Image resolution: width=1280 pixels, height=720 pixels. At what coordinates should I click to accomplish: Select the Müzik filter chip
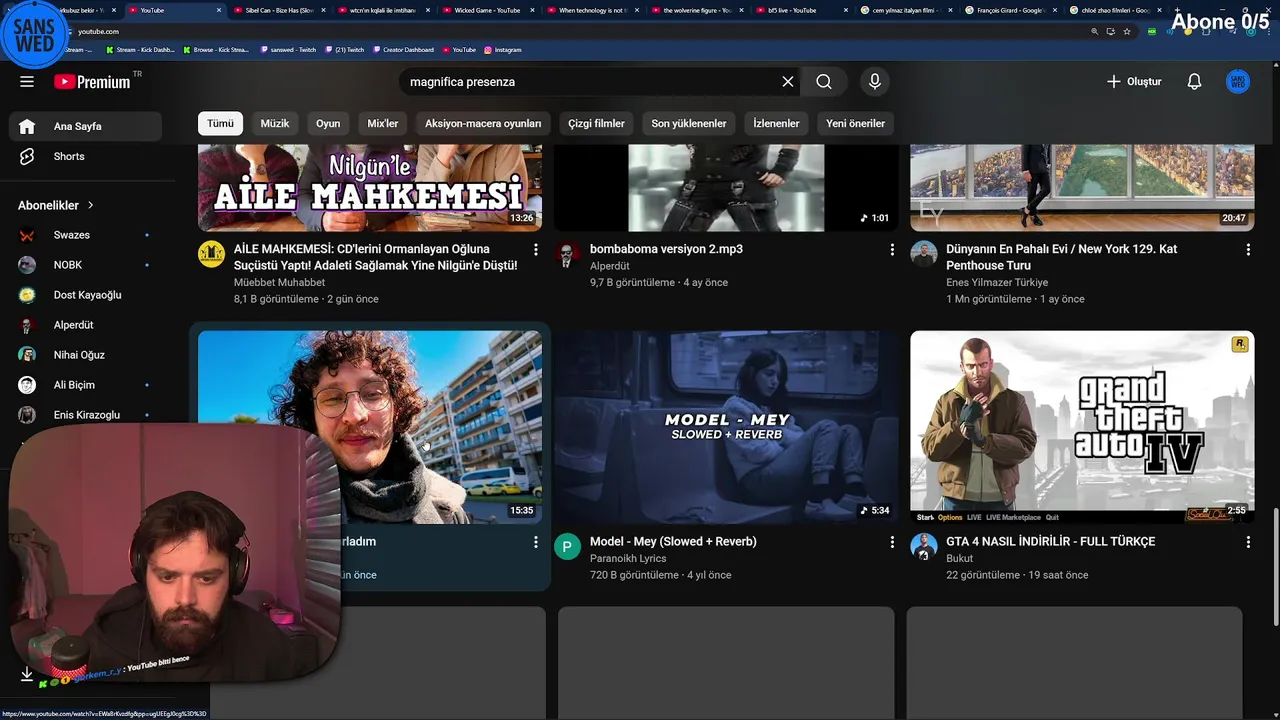tap(275, 123)
